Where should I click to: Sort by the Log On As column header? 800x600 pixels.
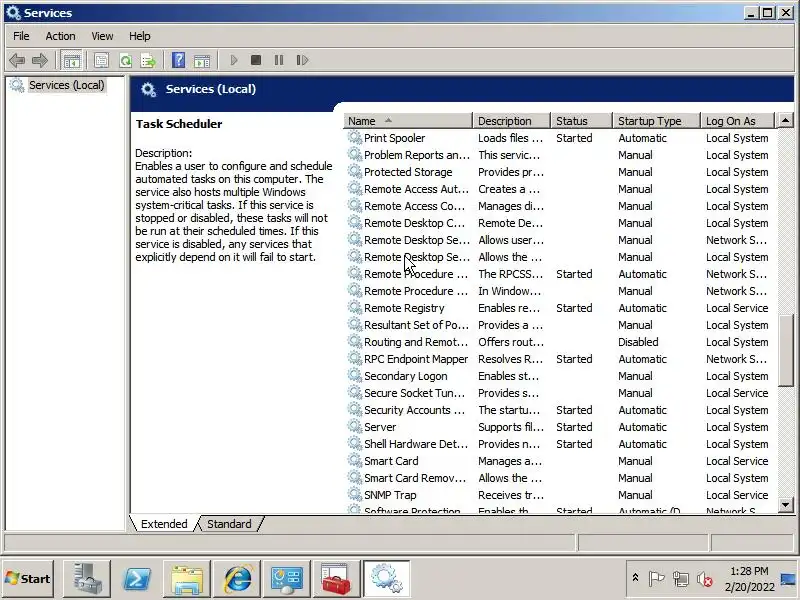737,121
